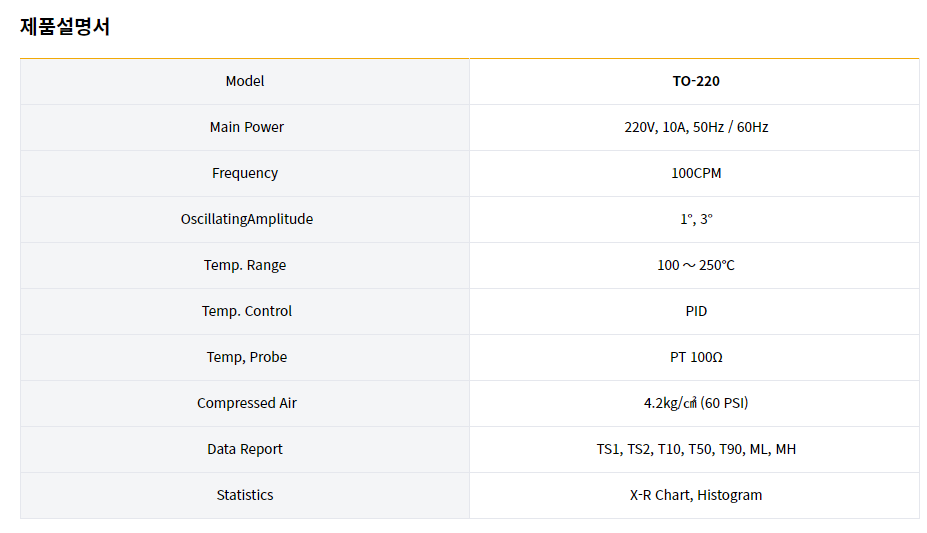Select the PID value cell
The width and height of the screenshot is (927, 533).
tap(696, 311)
